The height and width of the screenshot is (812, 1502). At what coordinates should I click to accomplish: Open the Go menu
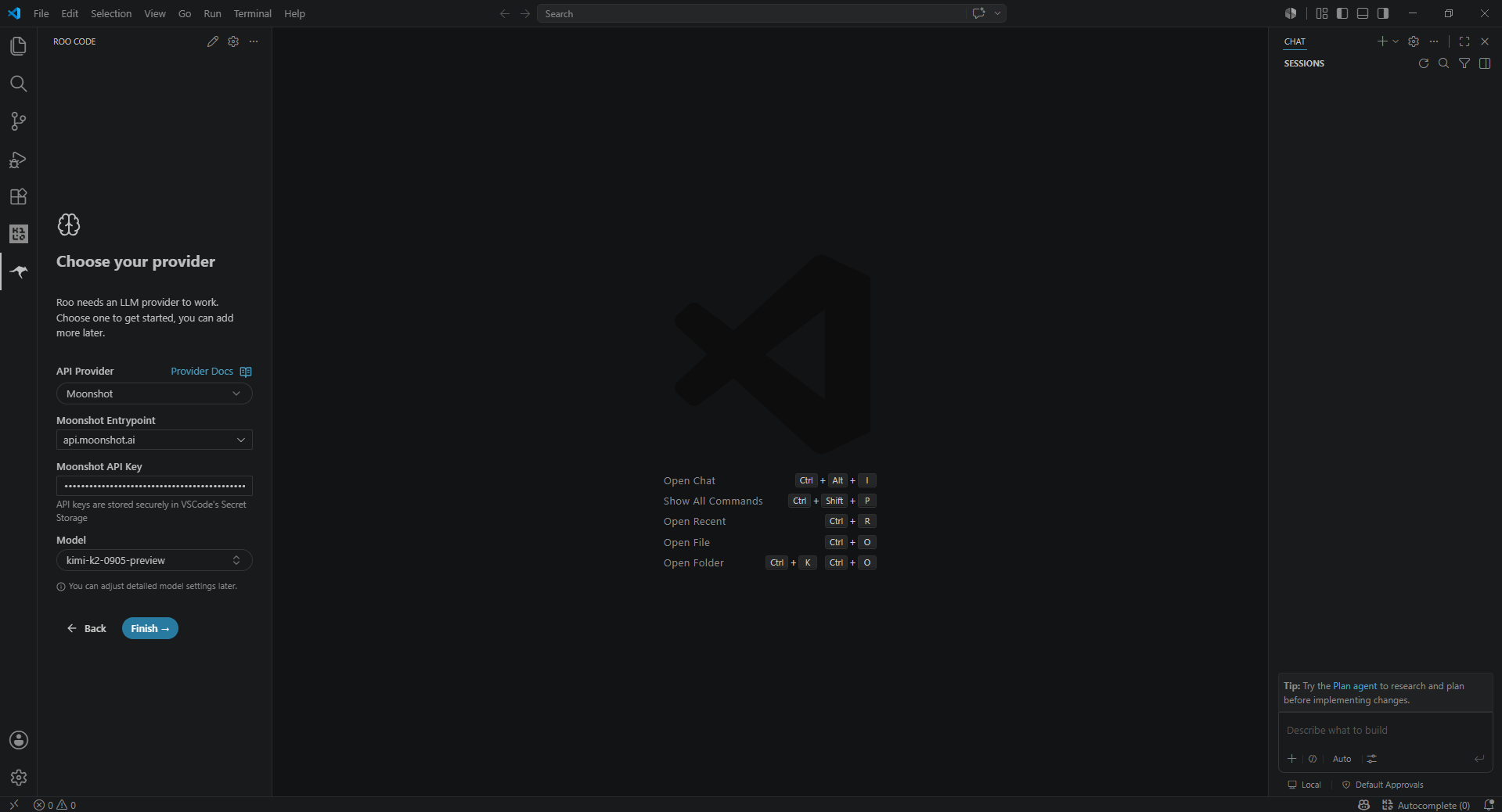pyautogui.click(x=185, y=13)
